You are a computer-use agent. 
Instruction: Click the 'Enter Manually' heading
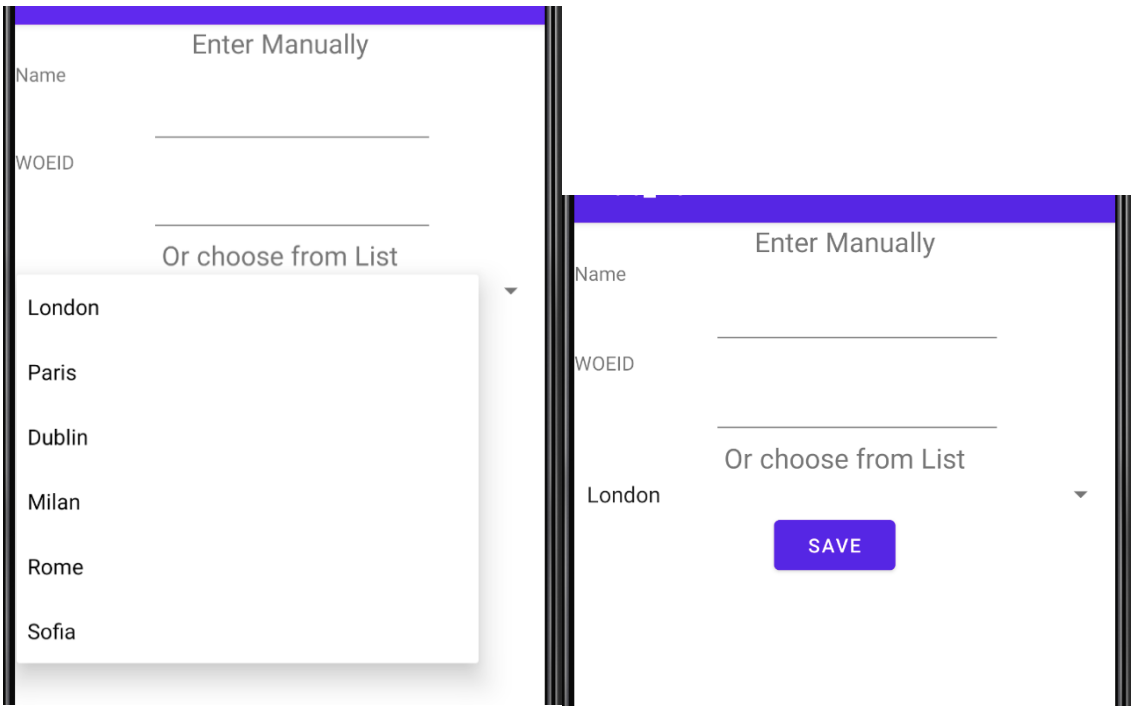tap(278, 44)
